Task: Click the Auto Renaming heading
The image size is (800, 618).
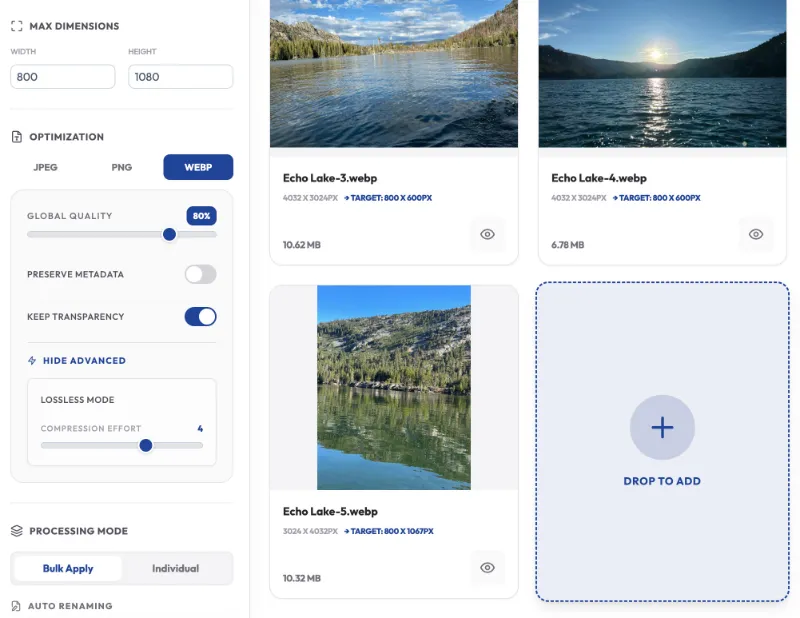Action: [70, 606]
